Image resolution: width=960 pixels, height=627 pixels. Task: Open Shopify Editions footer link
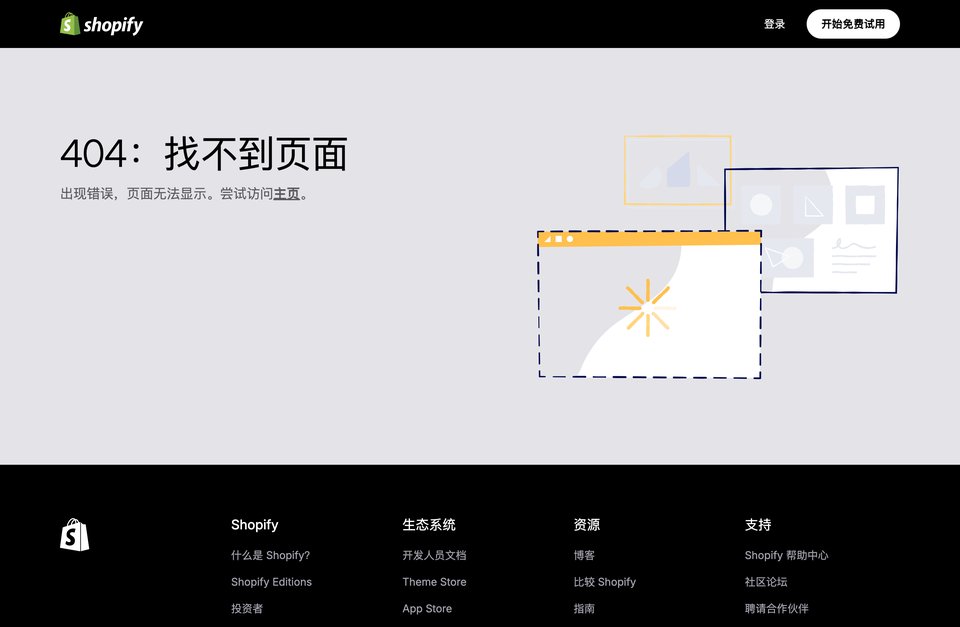point(271,582)
